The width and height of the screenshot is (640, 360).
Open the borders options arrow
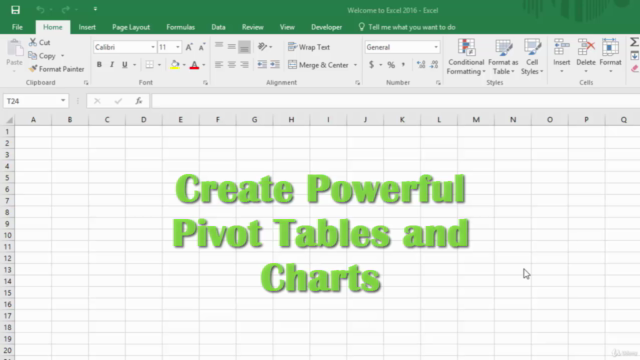point(159,65)
